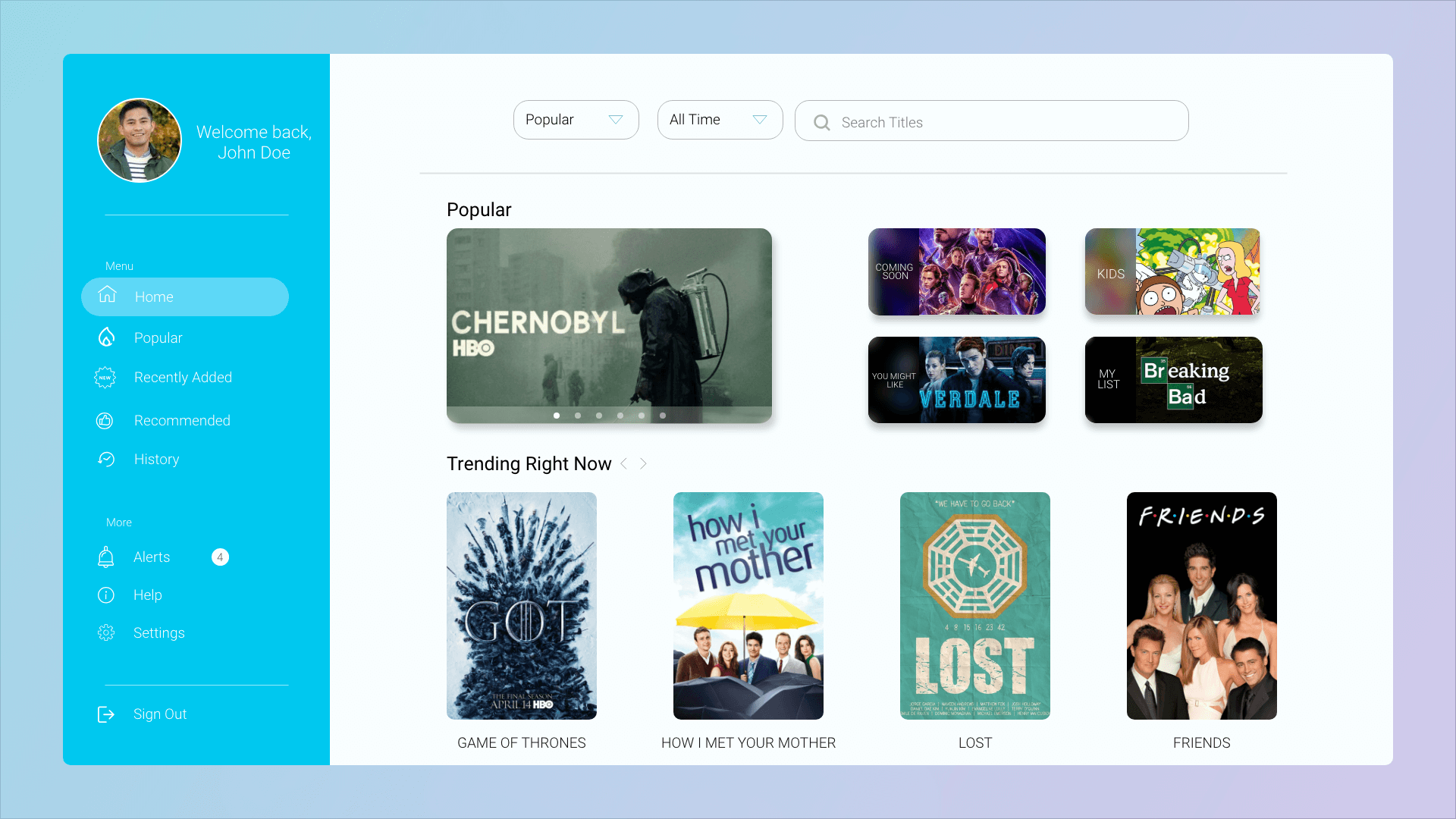Click the Recently Added new badge icon
The image size is (1456, 819).
(x=105, y=377)
